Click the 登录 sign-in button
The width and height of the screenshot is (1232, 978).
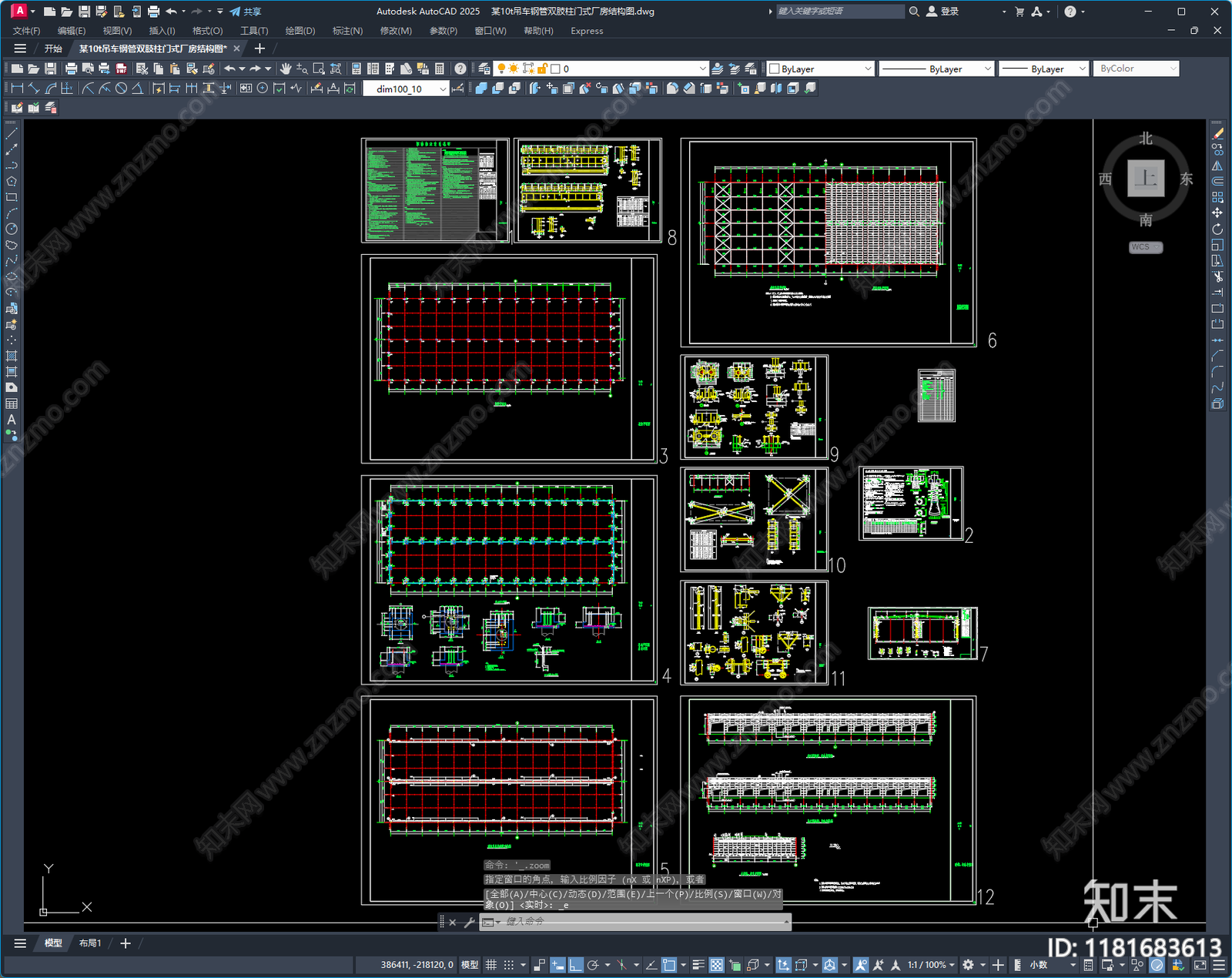tap(942, 12)
